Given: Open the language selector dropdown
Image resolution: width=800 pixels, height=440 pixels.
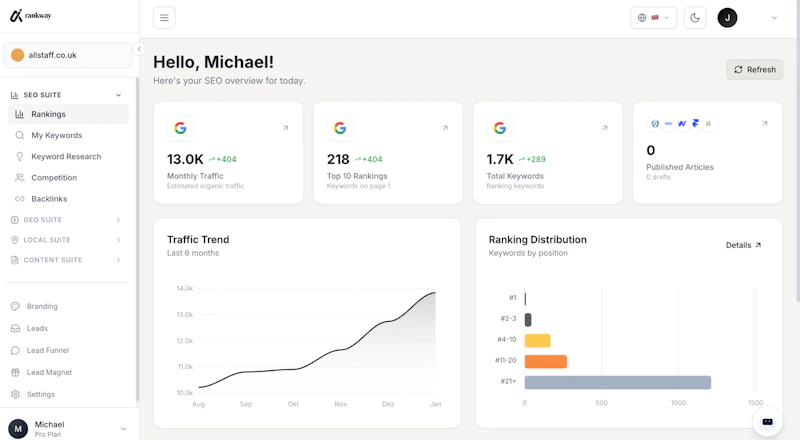Looking at the screenshot, I should (x=654, y=18).
